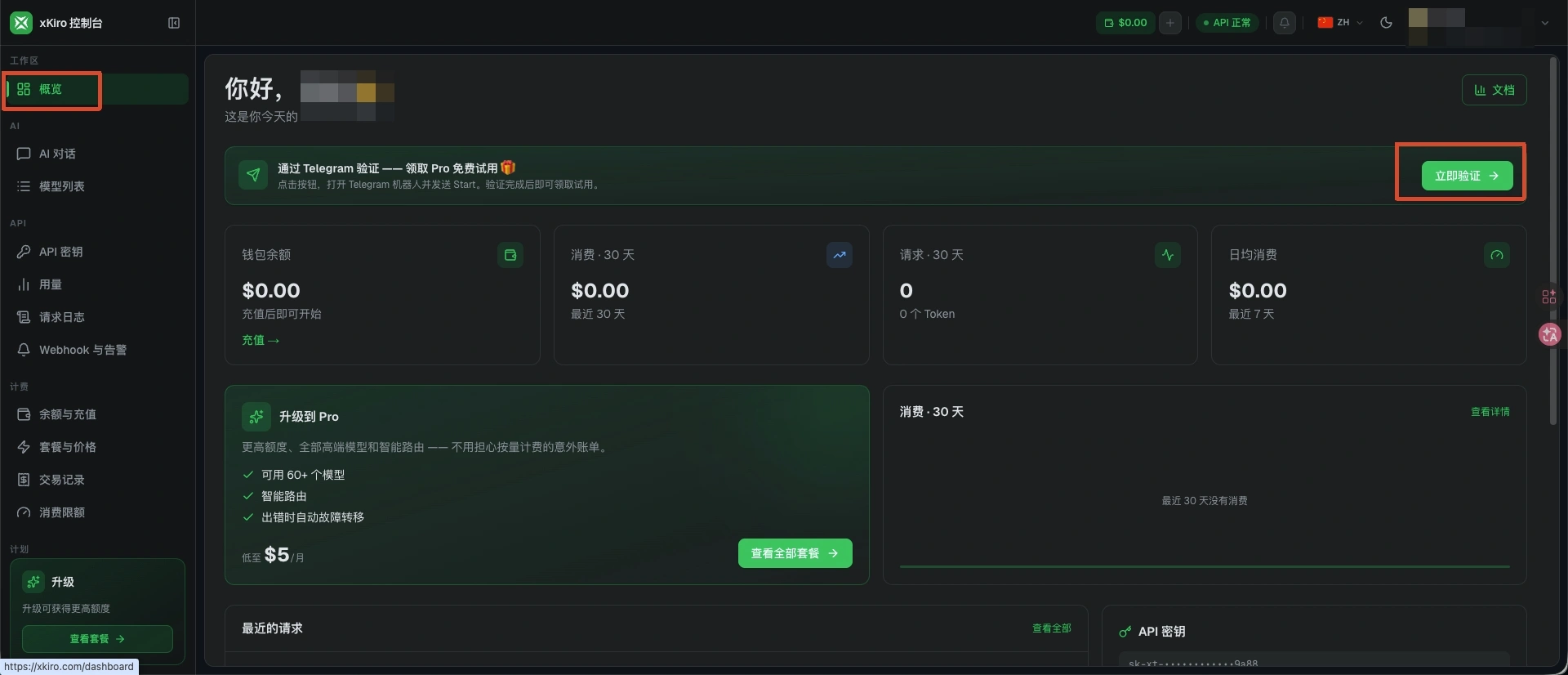The height and width of the screenshot is (675, 1568).
Task: Click the 最近 30 天没有消费 chart message
Action: [1205, 501]
